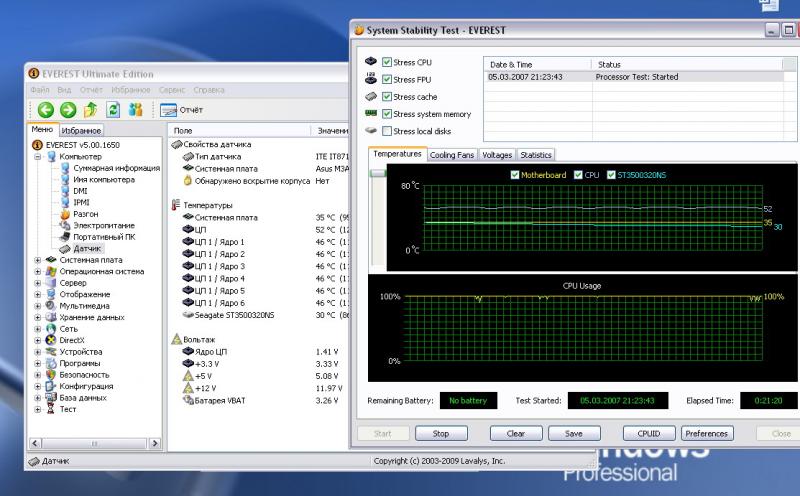800x496 pixels.
Task: Click the База данных icon in tree
Action: [x=51, y=398]
